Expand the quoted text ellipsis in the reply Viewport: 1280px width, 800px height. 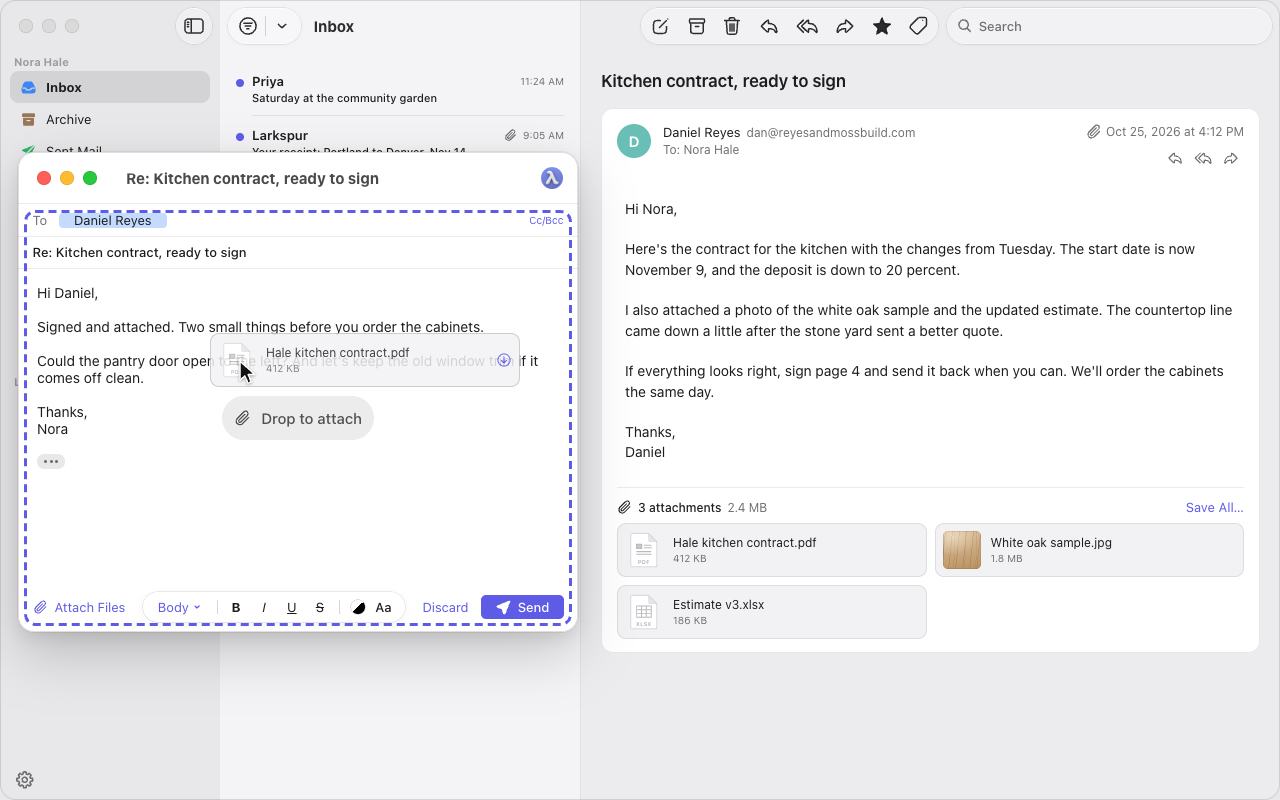point(51,461)
